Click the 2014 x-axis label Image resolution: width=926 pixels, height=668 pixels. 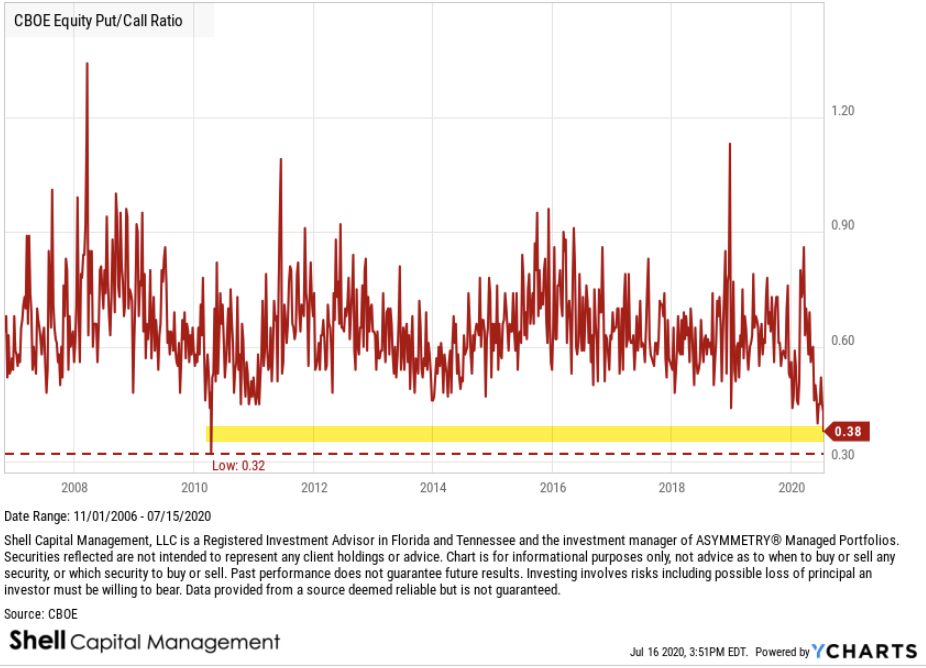433,488
